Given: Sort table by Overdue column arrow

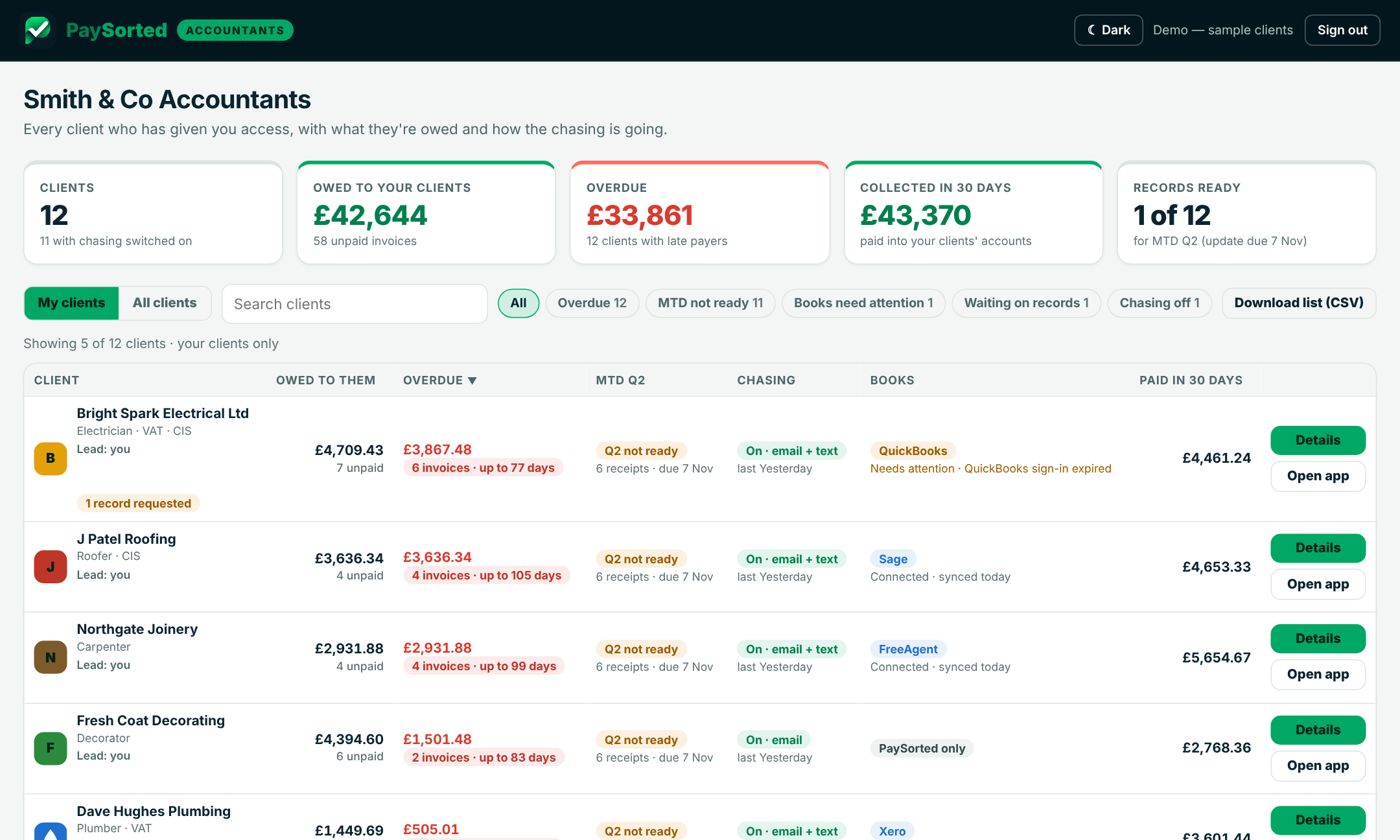Looking at the screenshot, I should click(472, 381).
